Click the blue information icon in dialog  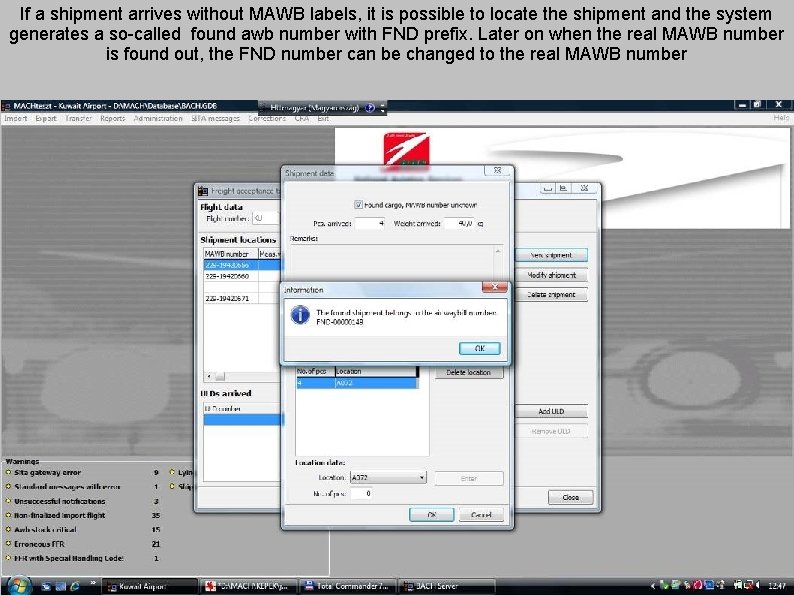tap(300, 314)
